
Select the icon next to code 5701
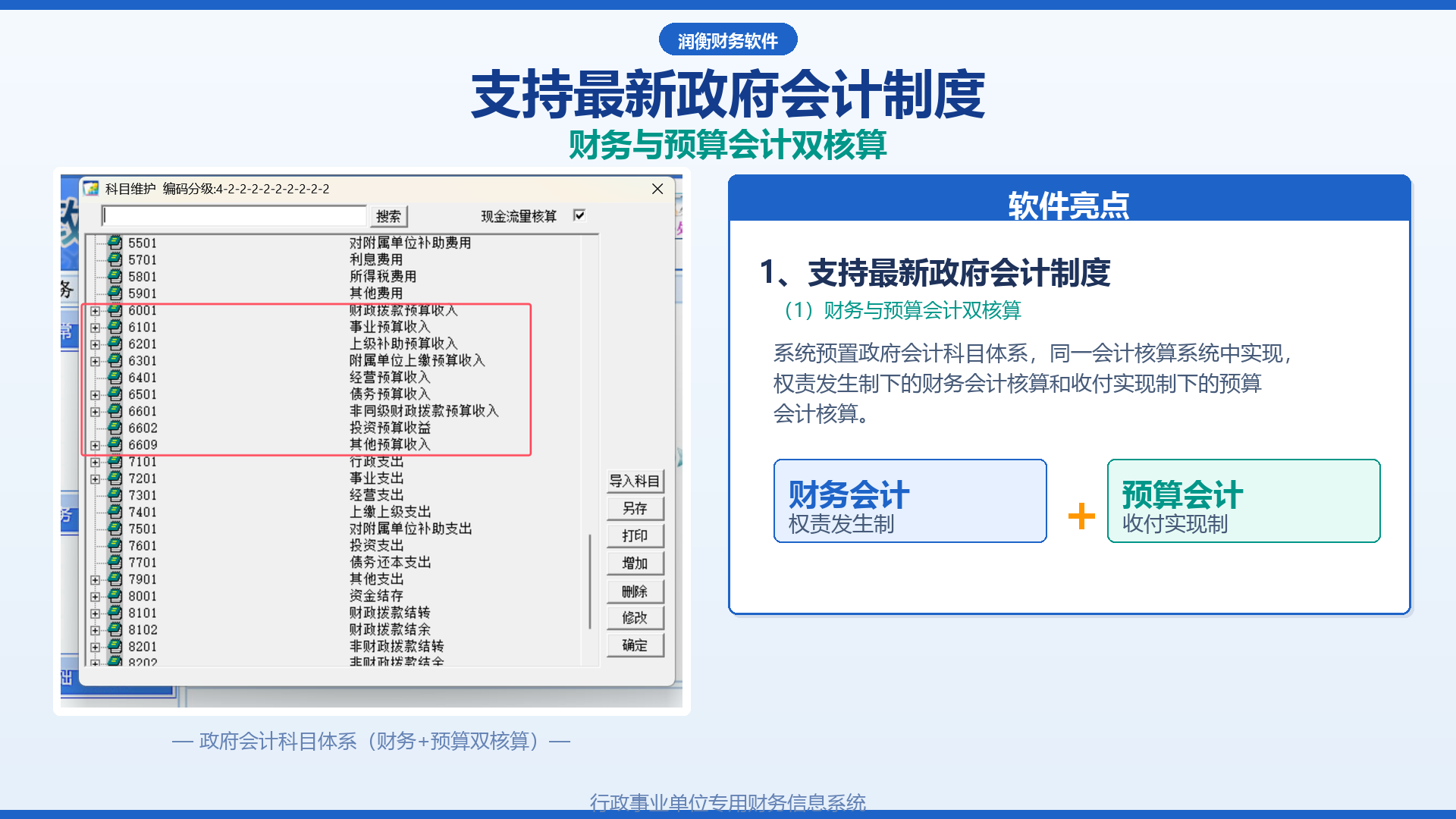[x=115, y=259]
